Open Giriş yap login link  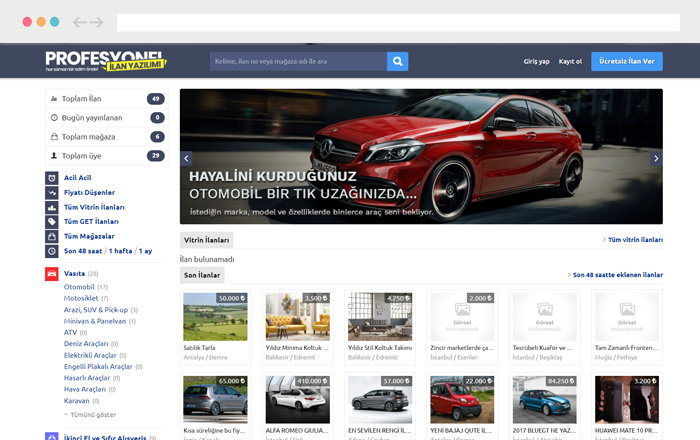pos(536,62)
